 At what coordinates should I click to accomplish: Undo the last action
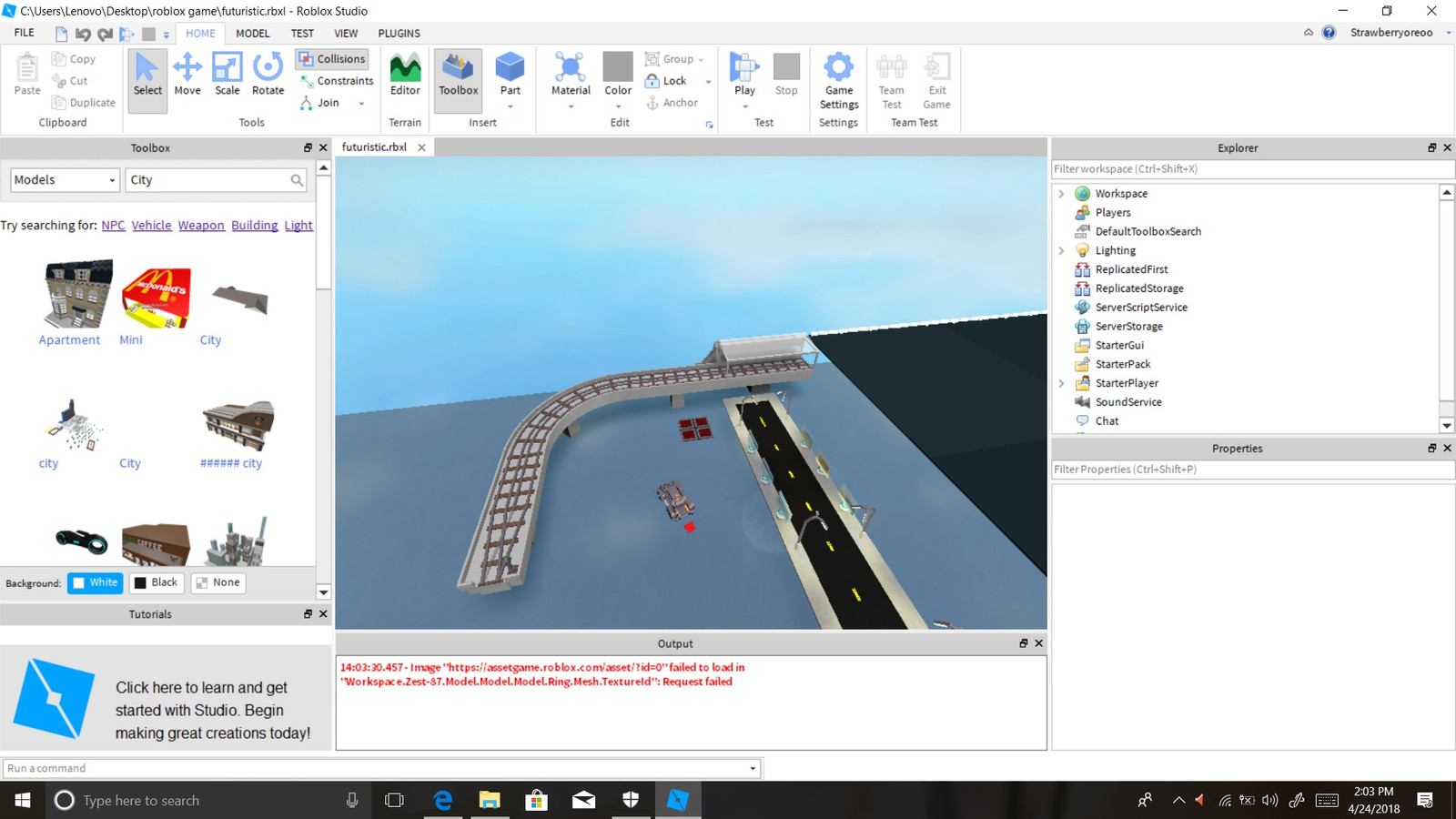point(83,34)
